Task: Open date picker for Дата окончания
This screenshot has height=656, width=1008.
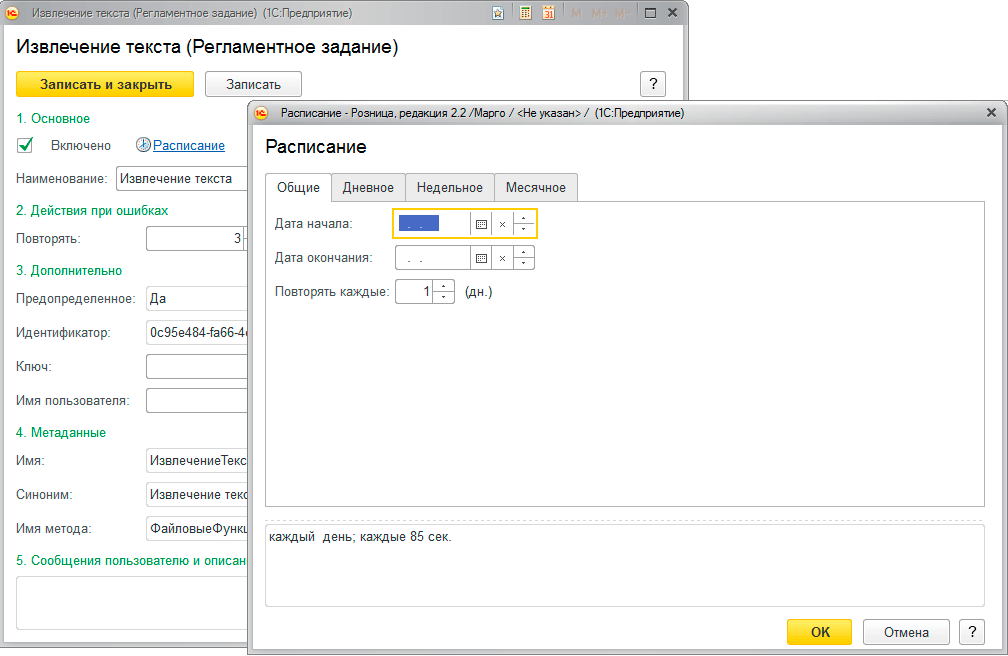Action: (x=481, y=258)
